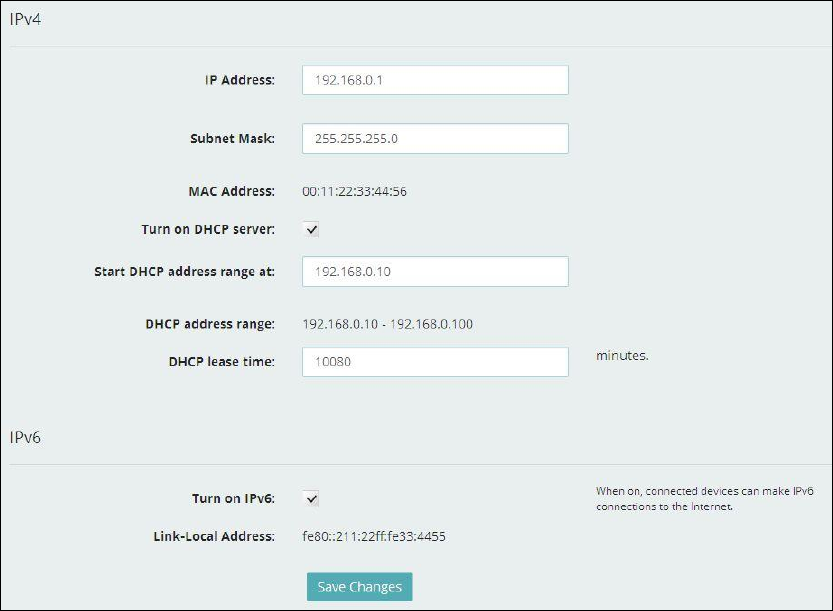Click the IPv6 section heading
833x611 pixels.
point(25,437)
